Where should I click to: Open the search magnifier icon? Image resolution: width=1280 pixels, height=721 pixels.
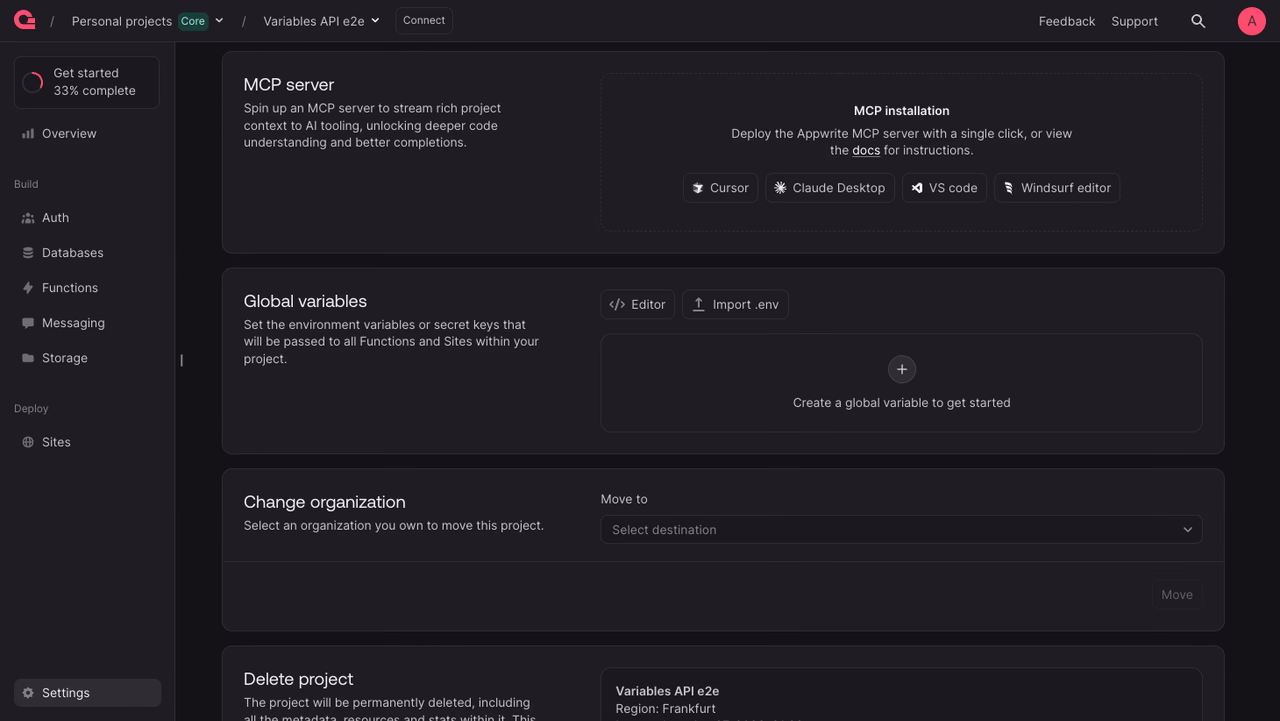(1198, 21)
